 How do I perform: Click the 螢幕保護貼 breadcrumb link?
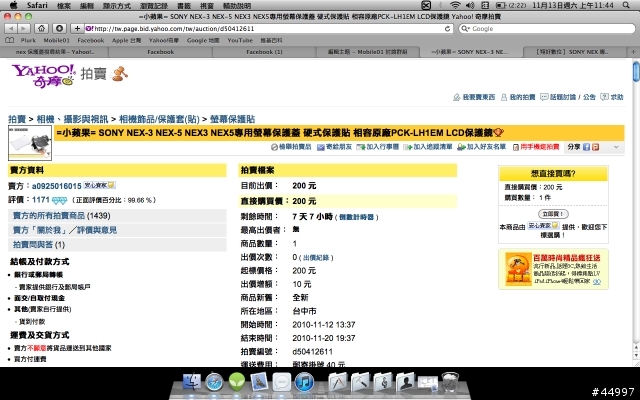coord(232,119)
